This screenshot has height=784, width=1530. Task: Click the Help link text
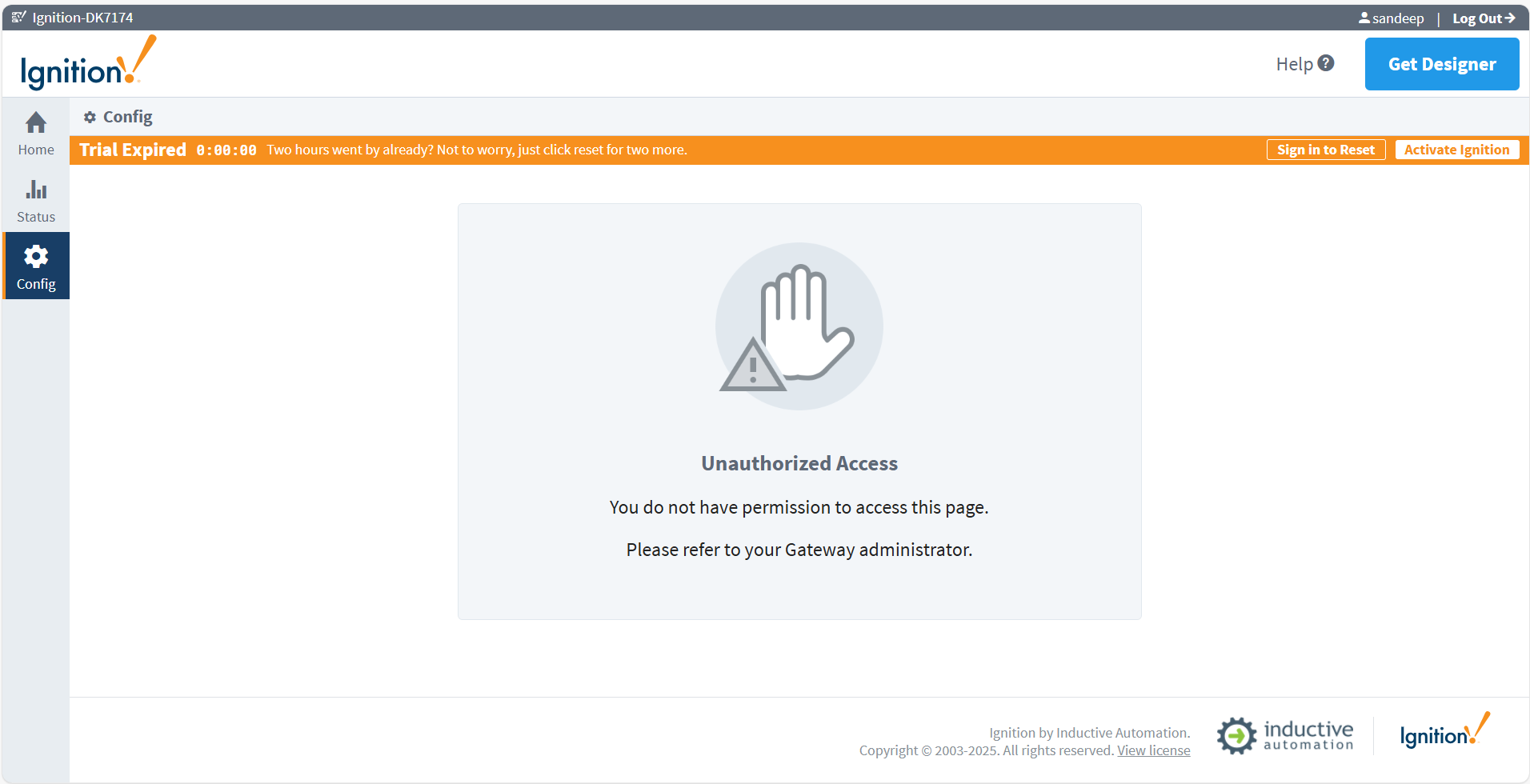tap(1295, 64)
